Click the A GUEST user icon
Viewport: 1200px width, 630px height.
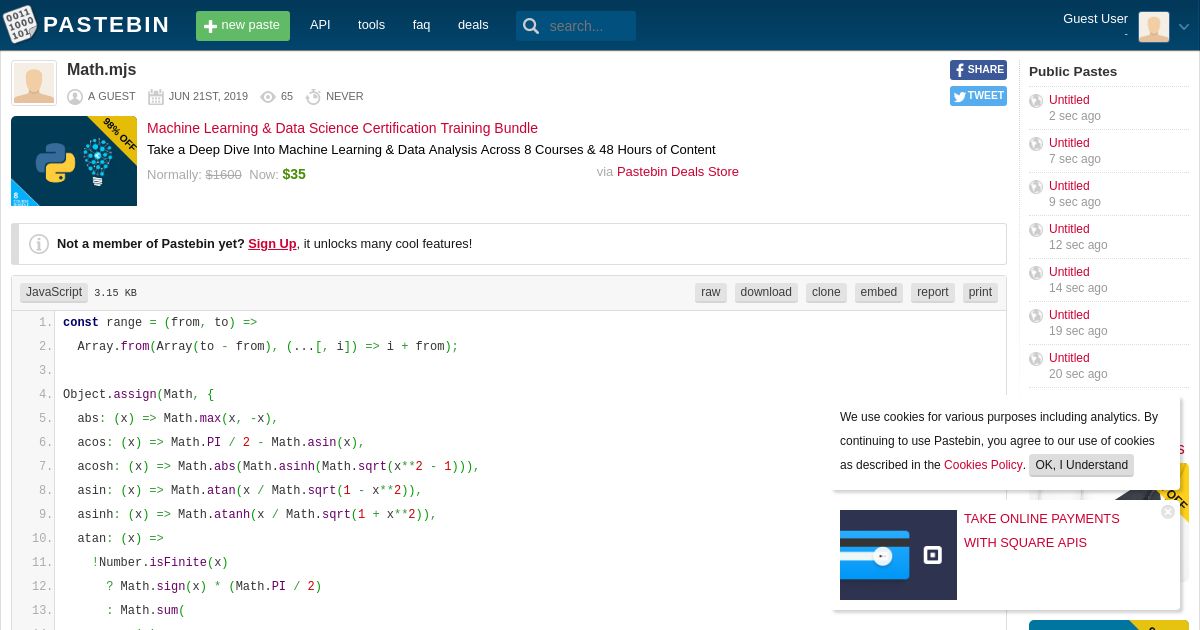point(75,97)
